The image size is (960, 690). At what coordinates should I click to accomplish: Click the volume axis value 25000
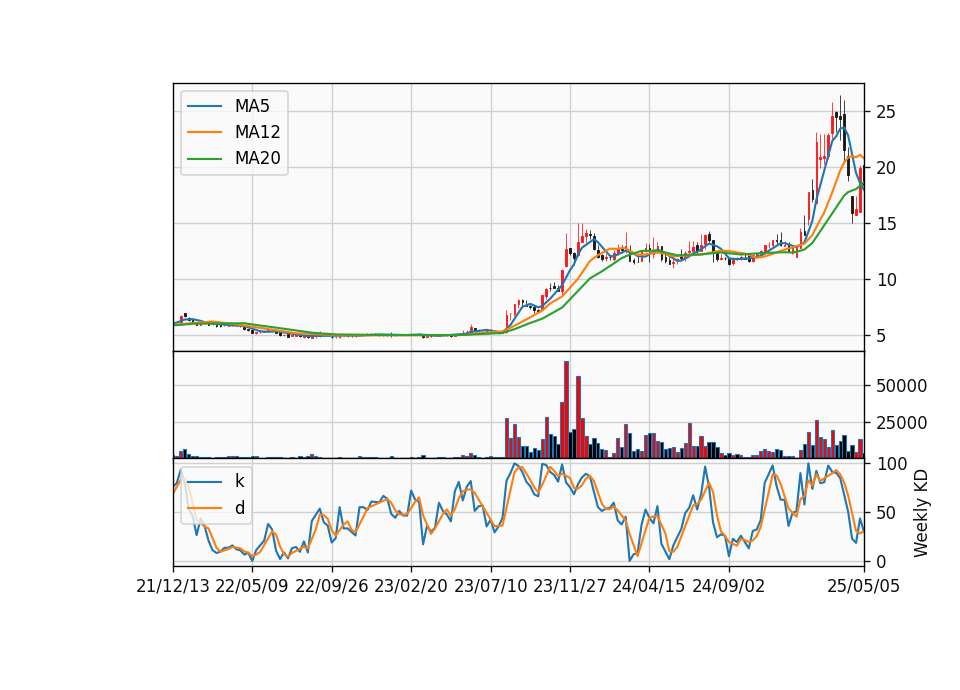tap(901, 423)
